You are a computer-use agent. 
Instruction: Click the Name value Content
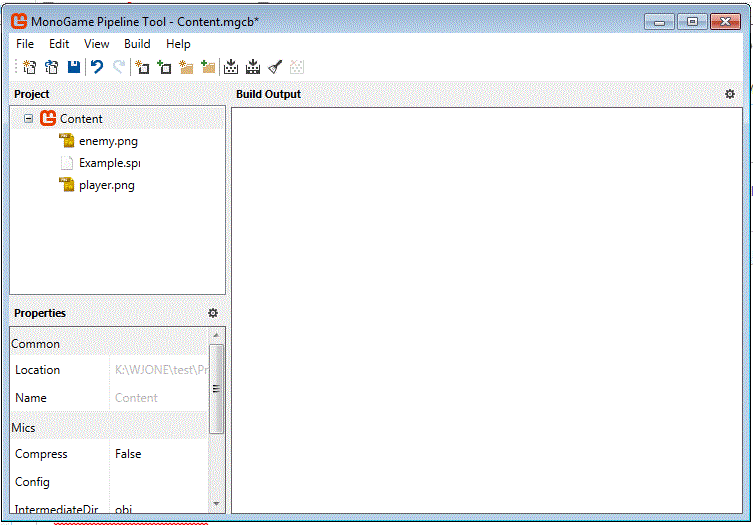pyautogui.click(x=136, y=398)
